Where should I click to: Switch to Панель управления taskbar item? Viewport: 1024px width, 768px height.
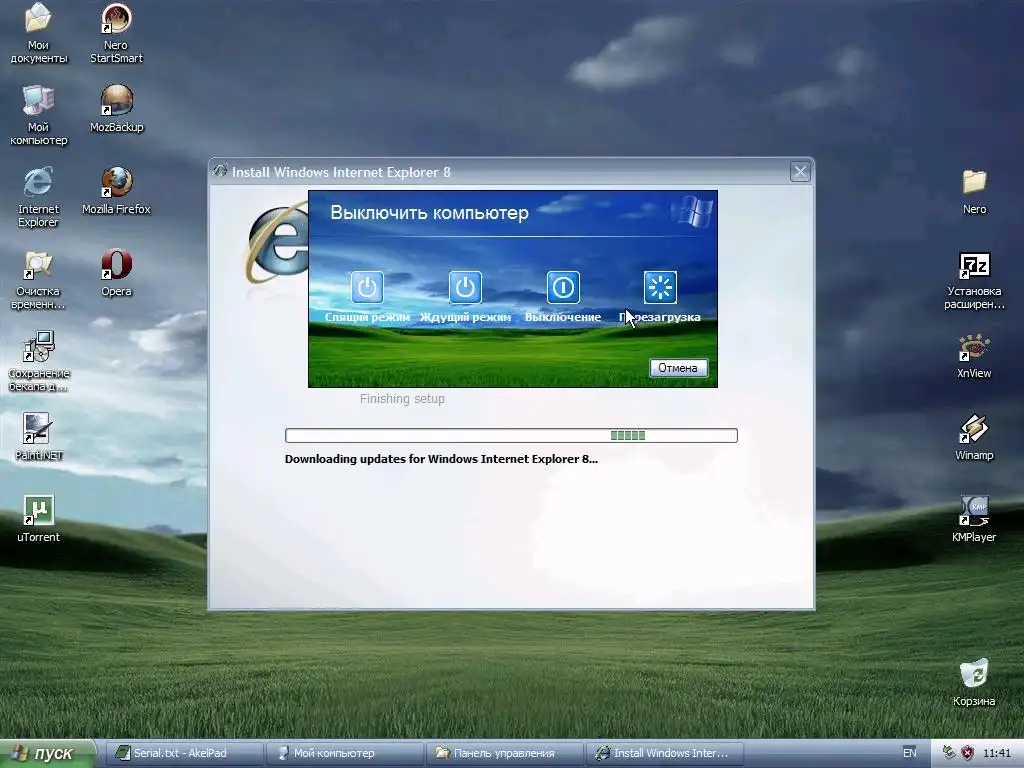pyautogui.click(x=504, y=753)
